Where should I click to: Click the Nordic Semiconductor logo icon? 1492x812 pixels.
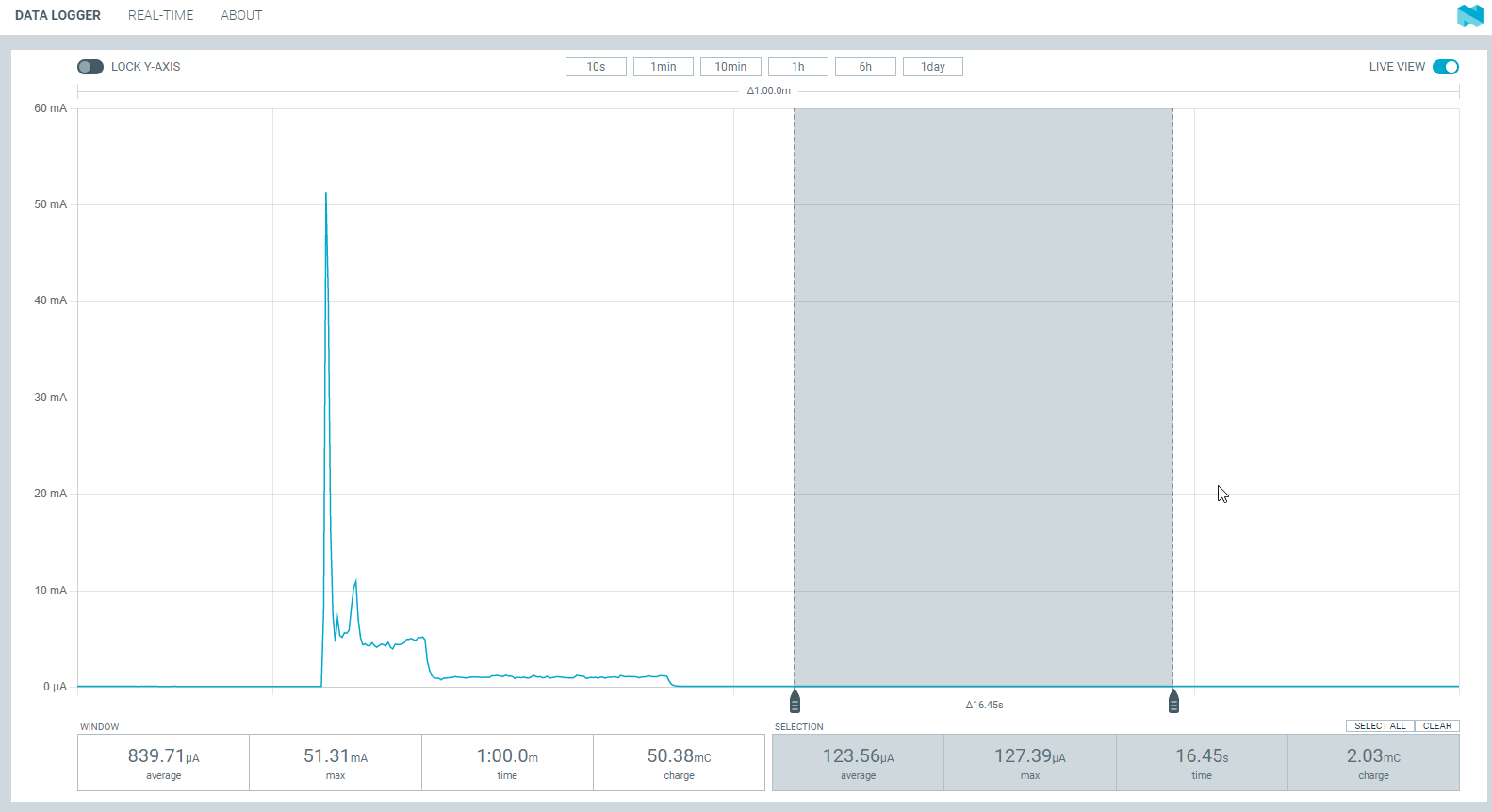tap(1469, 16)
